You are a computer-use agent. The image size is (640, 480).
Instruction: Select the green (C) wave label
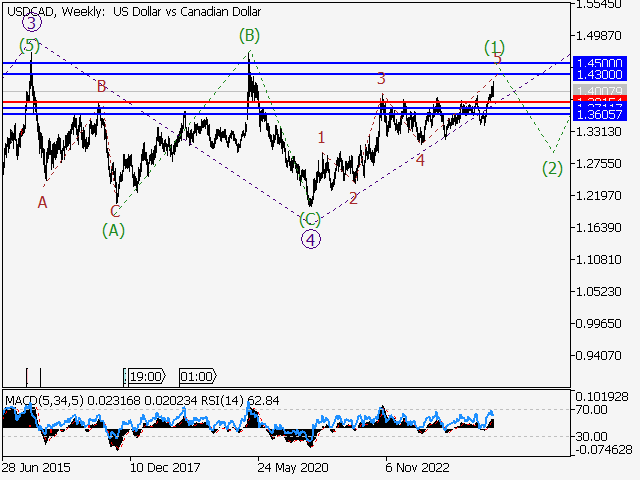click(x=310, y=218)
